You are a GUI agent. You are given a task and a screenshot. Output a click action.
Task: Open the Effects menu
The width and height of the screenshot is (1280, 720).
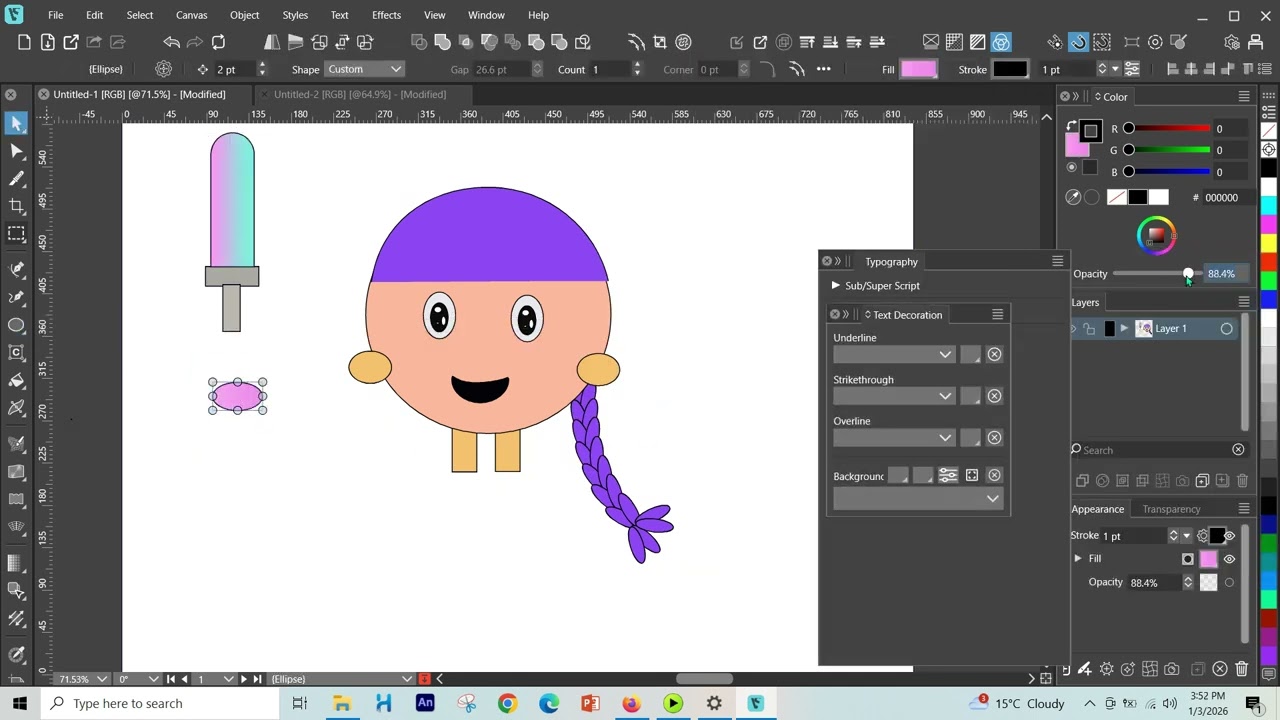[x=386, y=15]
